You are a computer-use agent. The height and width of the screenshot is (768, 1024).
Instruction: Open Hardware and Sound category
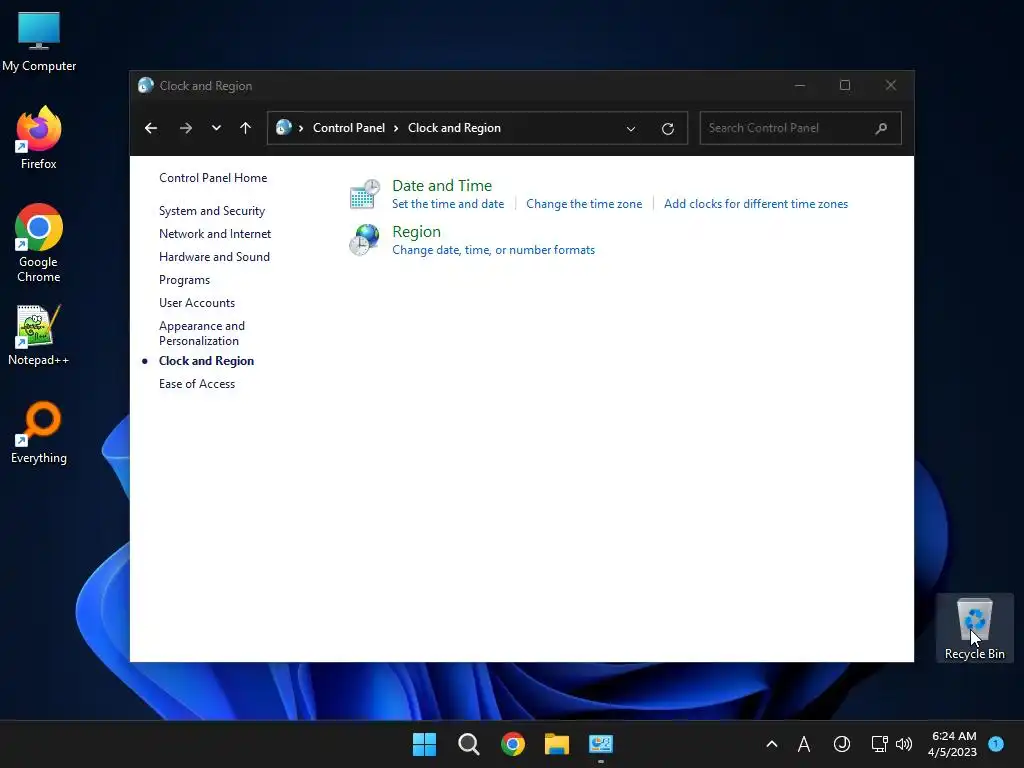214,257
